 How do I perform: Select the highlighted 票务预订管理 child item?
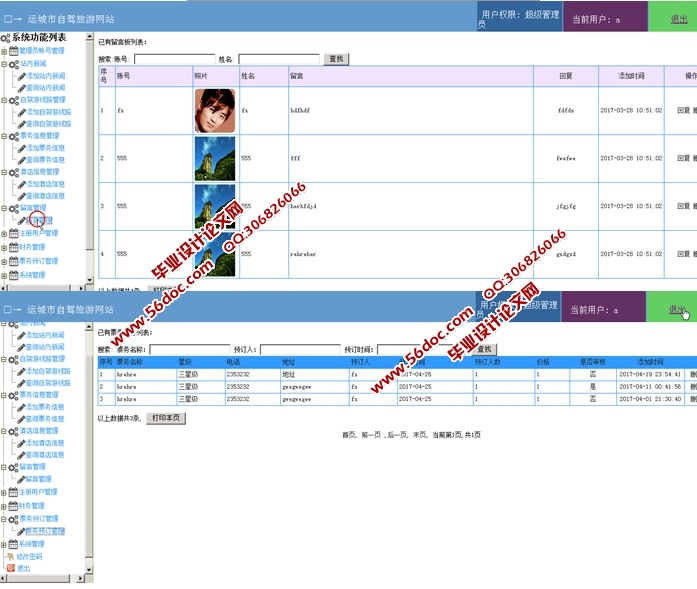pos(45,532)
